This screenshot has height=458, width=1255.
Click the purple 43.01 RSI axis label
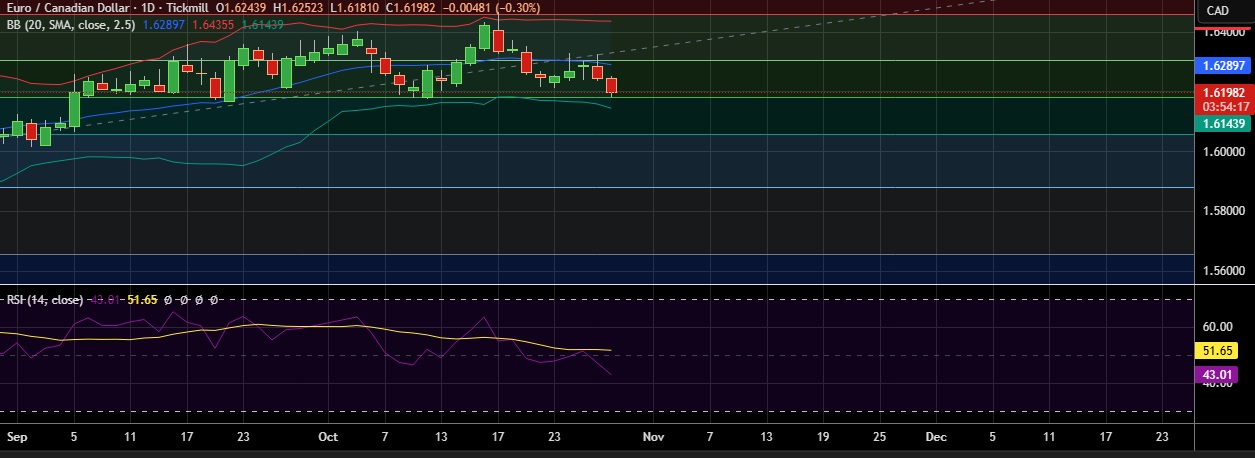1216,376
